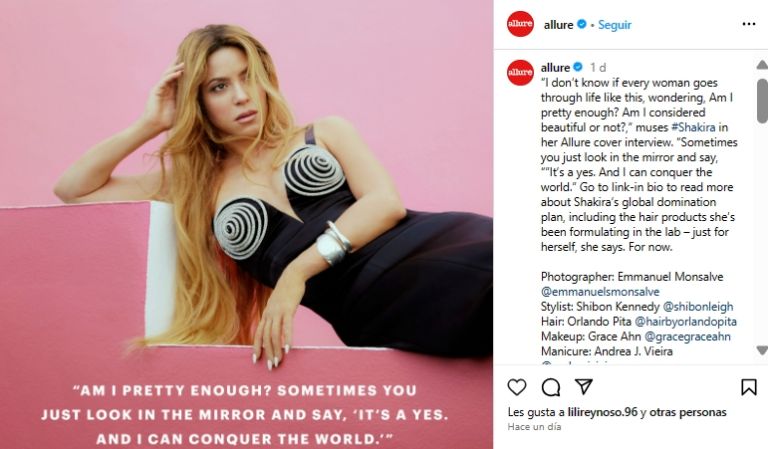Save the post with the bookmark icon
This screenshot has width=768, height=449.
pos(748,387)
